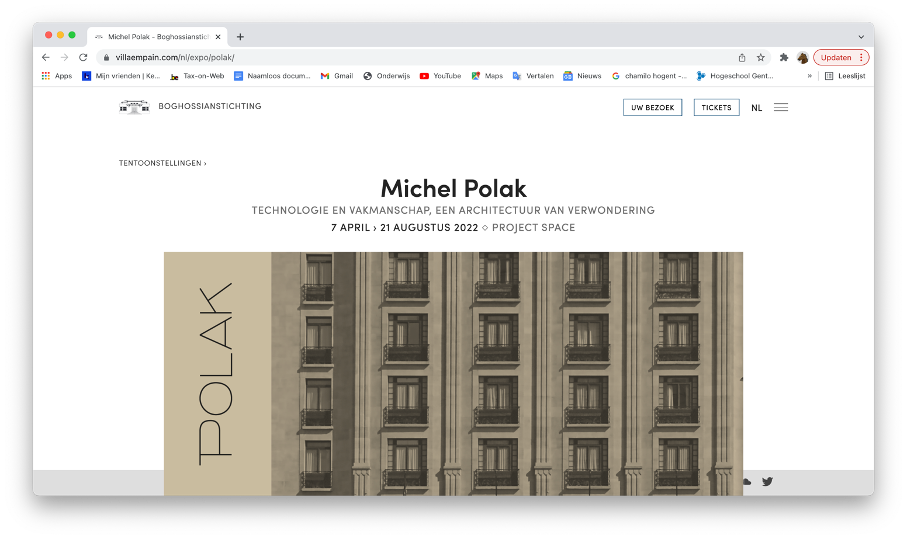Open the Chrome profile avatar
Image resolution: width=908 pixels, height=540 pixels.
click(x=803, y=58)
